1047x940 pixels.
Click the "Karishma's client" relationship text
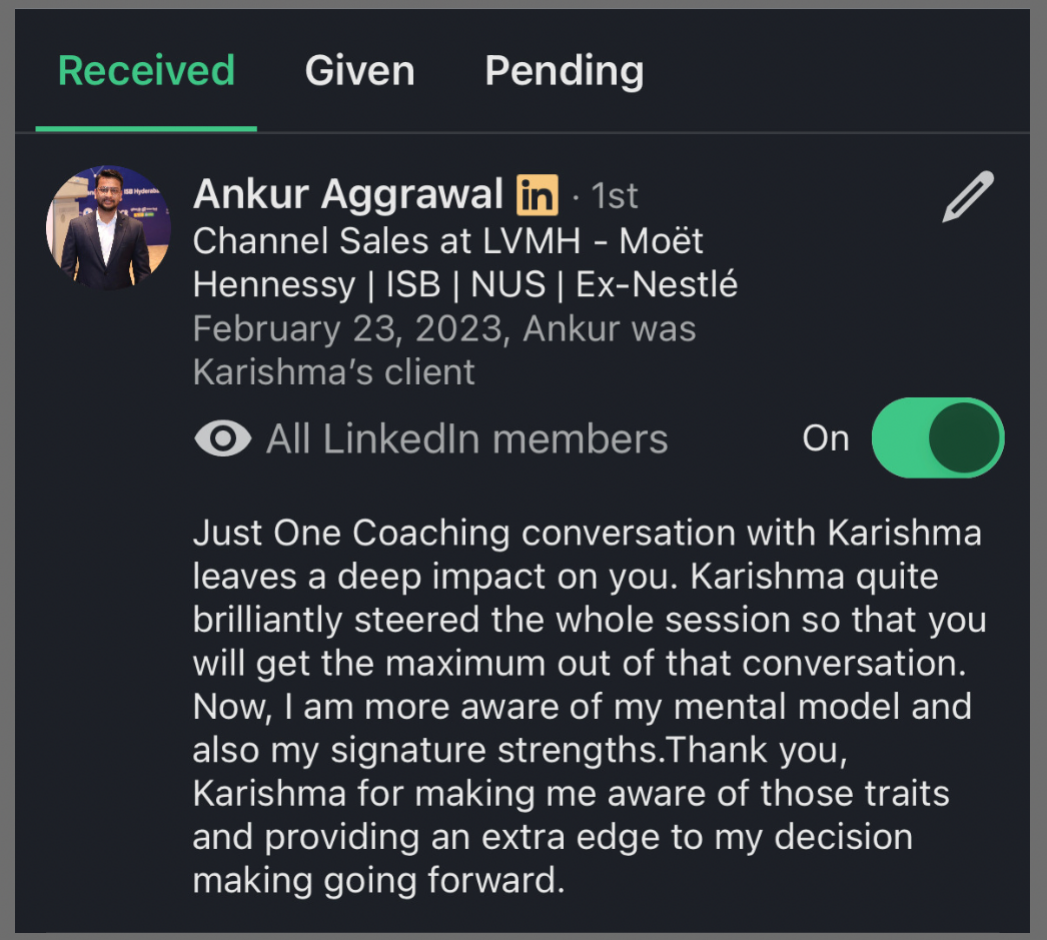(334, 372)
